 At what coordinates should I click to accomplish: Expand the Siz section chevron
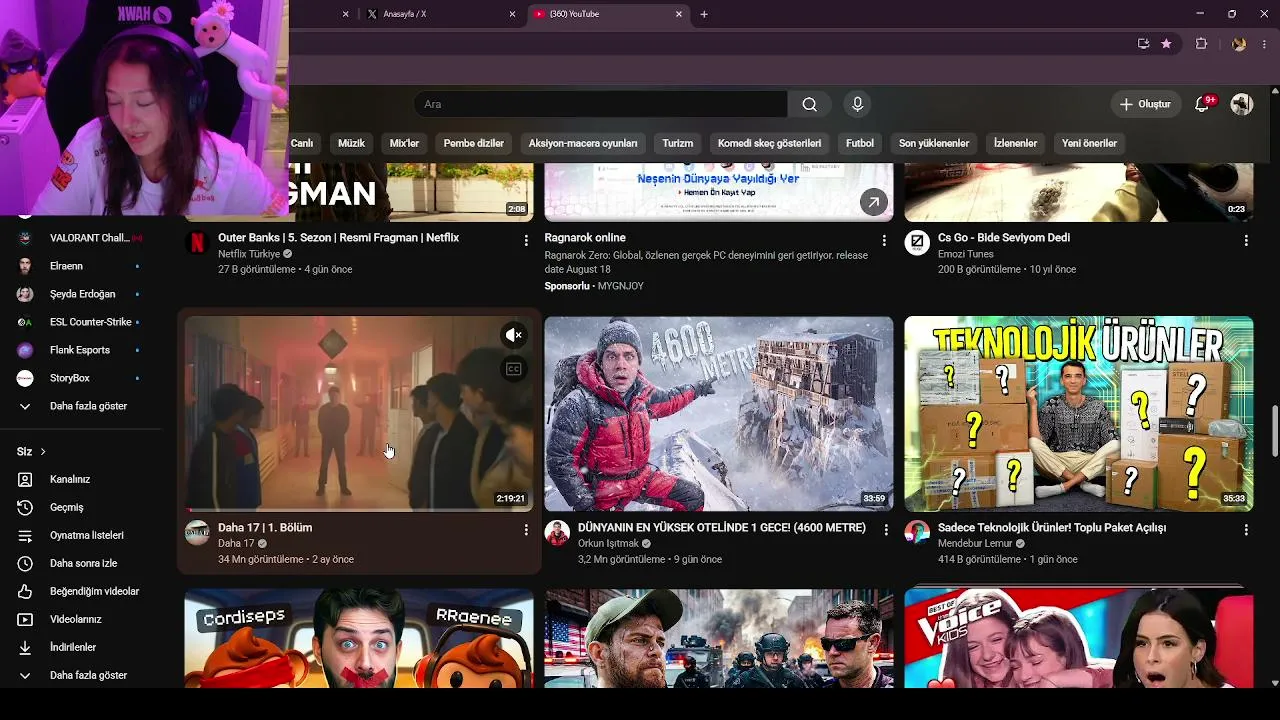coord(43,452)
